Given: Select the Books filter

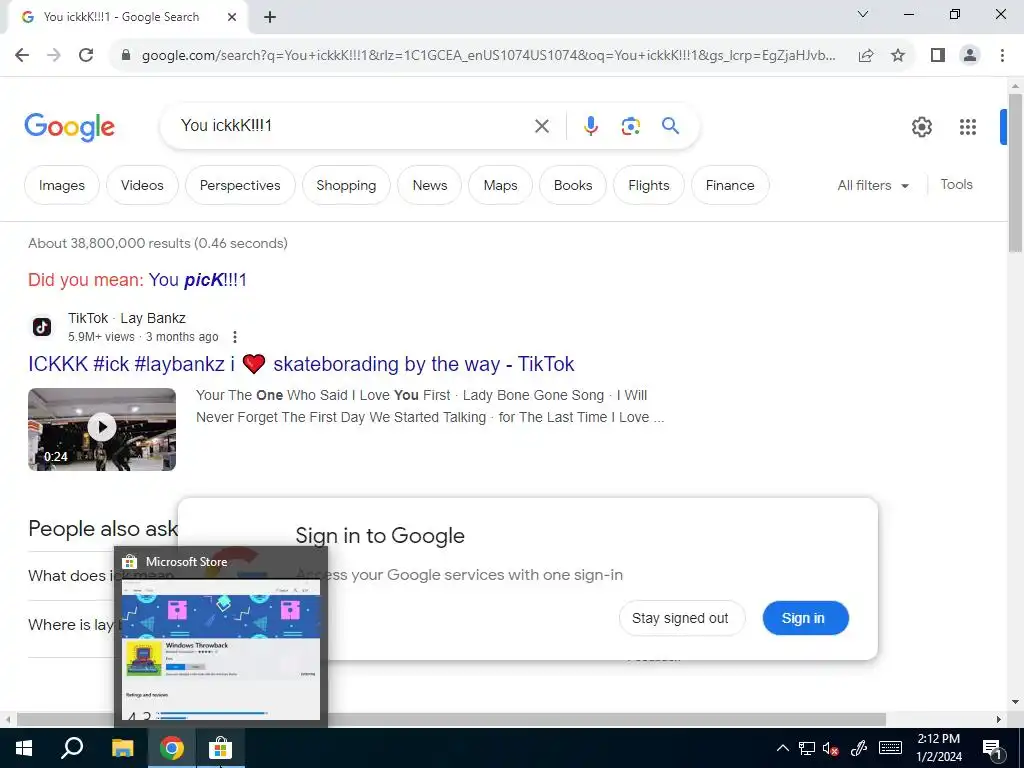Looking at the screenshot, I should tap(573, 185).
